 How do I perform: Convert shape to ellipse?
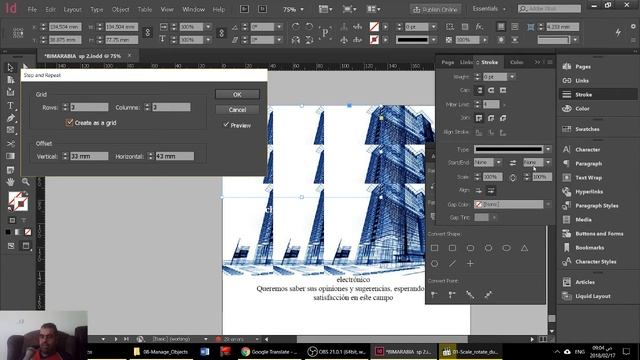(x=507, y=248)
